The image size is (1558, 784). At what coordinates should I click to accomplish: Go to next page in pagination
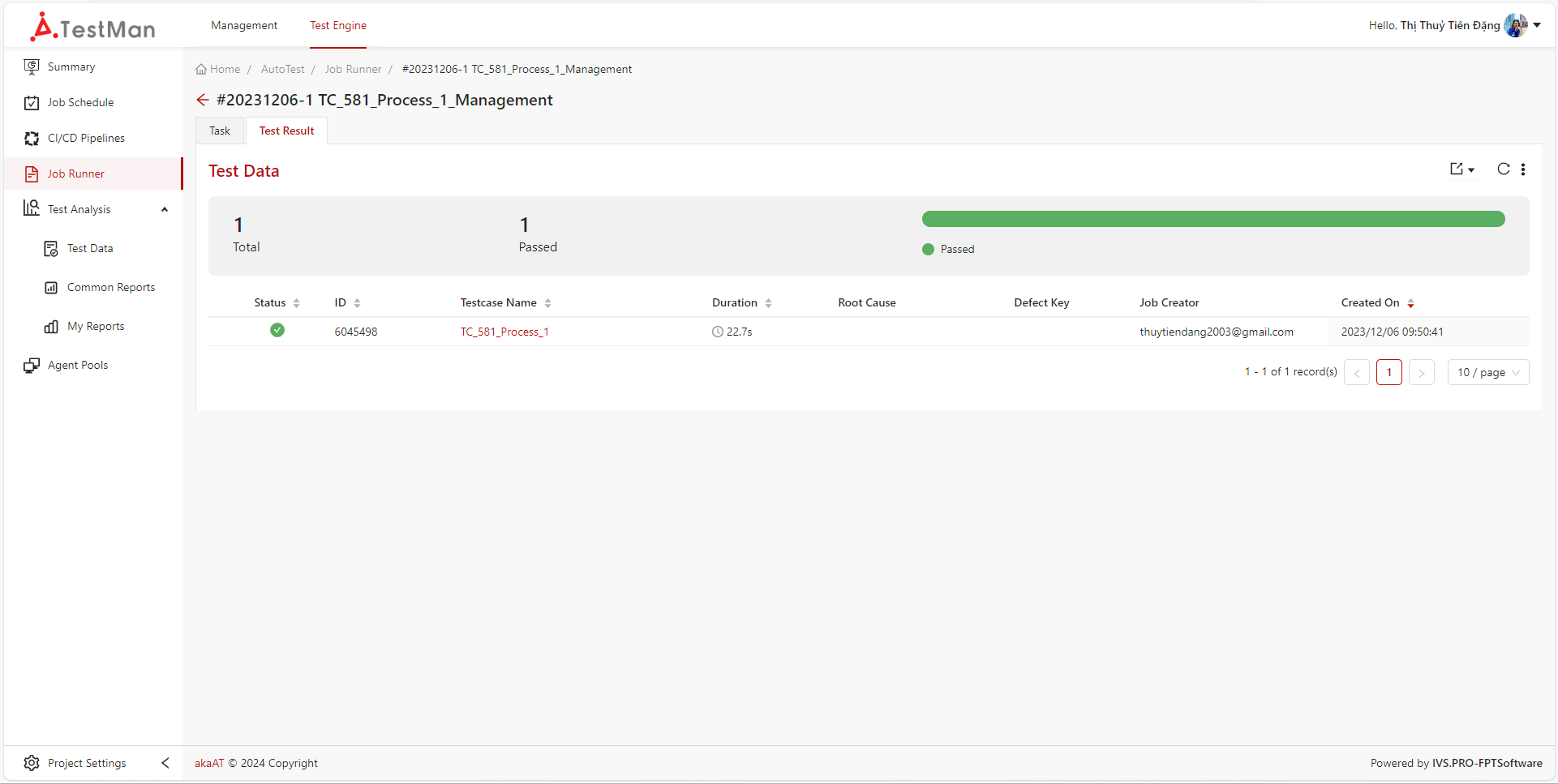(1422, 372)
